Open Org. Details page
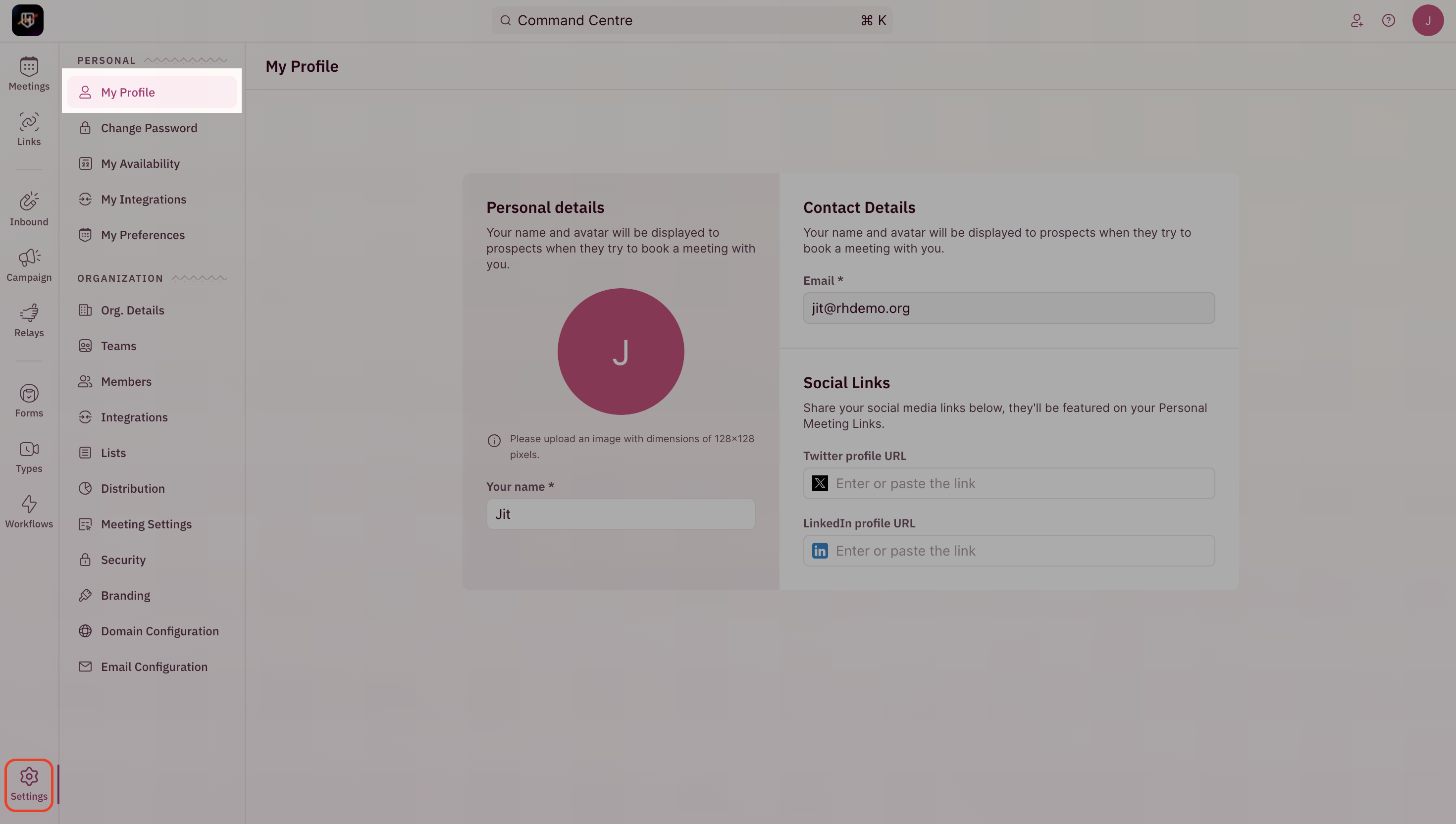1456x824 pixels. pyautogui.click(x=152, y=310)
